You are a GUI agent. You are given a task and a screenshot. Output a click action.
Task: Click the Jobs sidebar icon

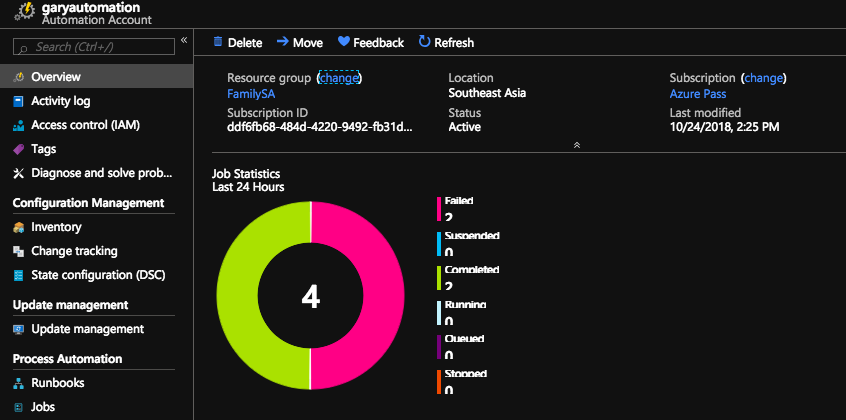coord(19,407)
